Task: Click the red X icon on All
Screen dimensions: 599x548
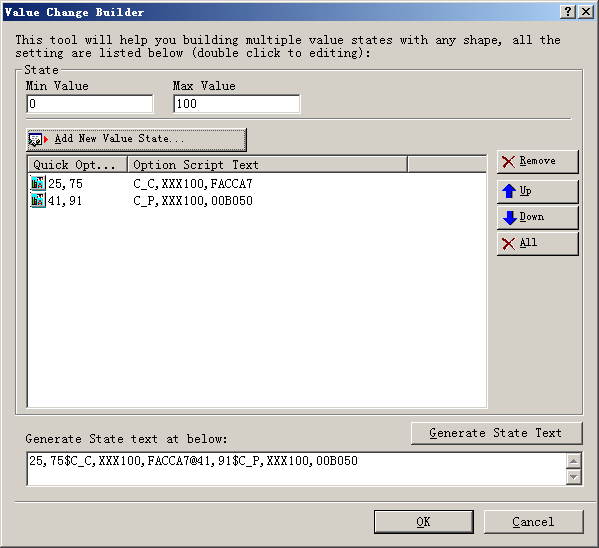Action: (x=508, y=243)
